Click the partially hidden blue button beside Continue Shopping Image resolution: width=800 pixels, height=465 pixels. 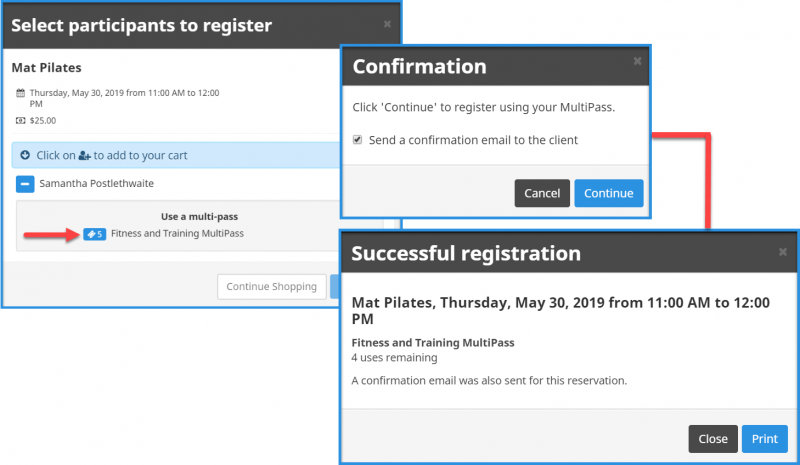[x=335, y=286]
